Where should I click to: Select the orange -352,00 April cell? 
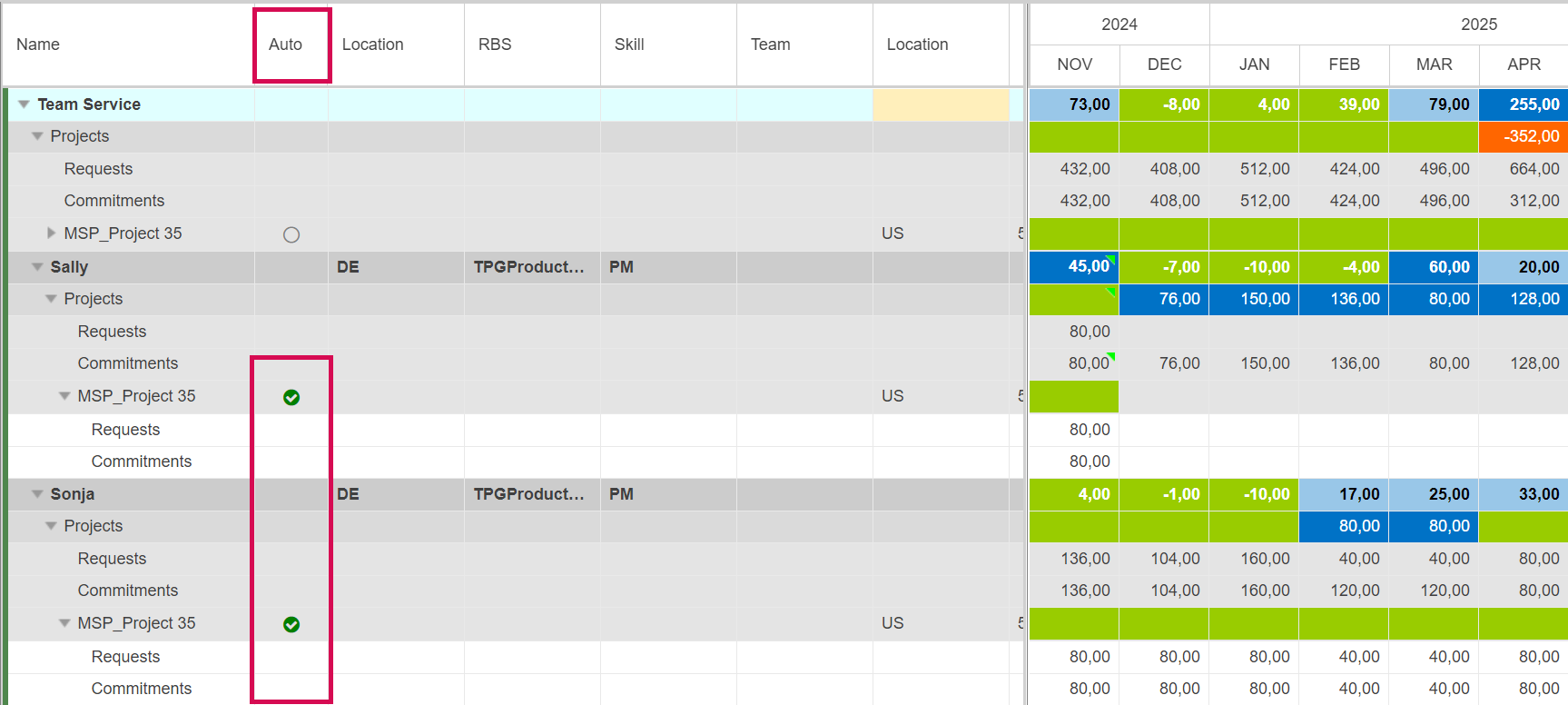point(1524,136)
